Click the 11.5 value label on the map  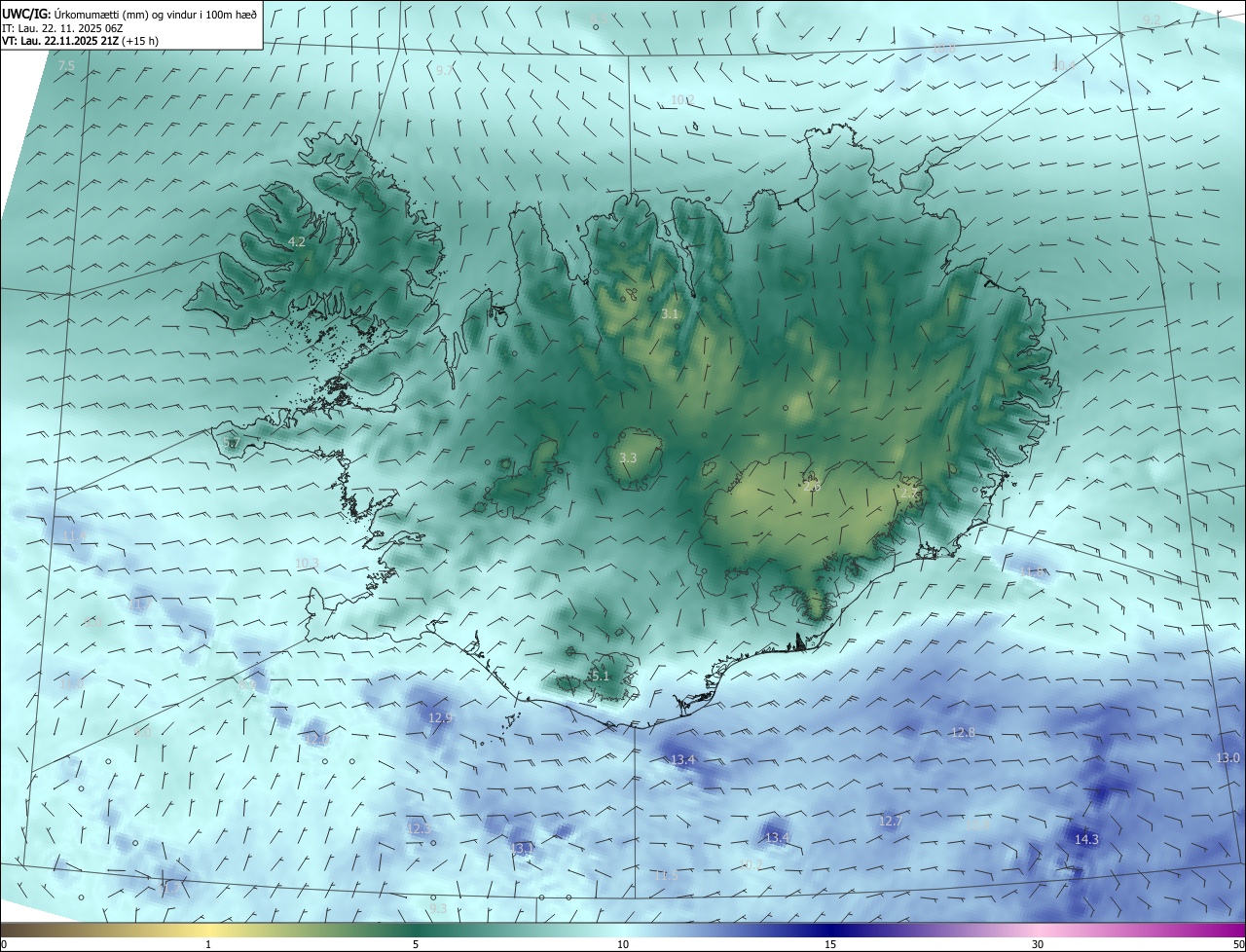click(x=666, y=875)
